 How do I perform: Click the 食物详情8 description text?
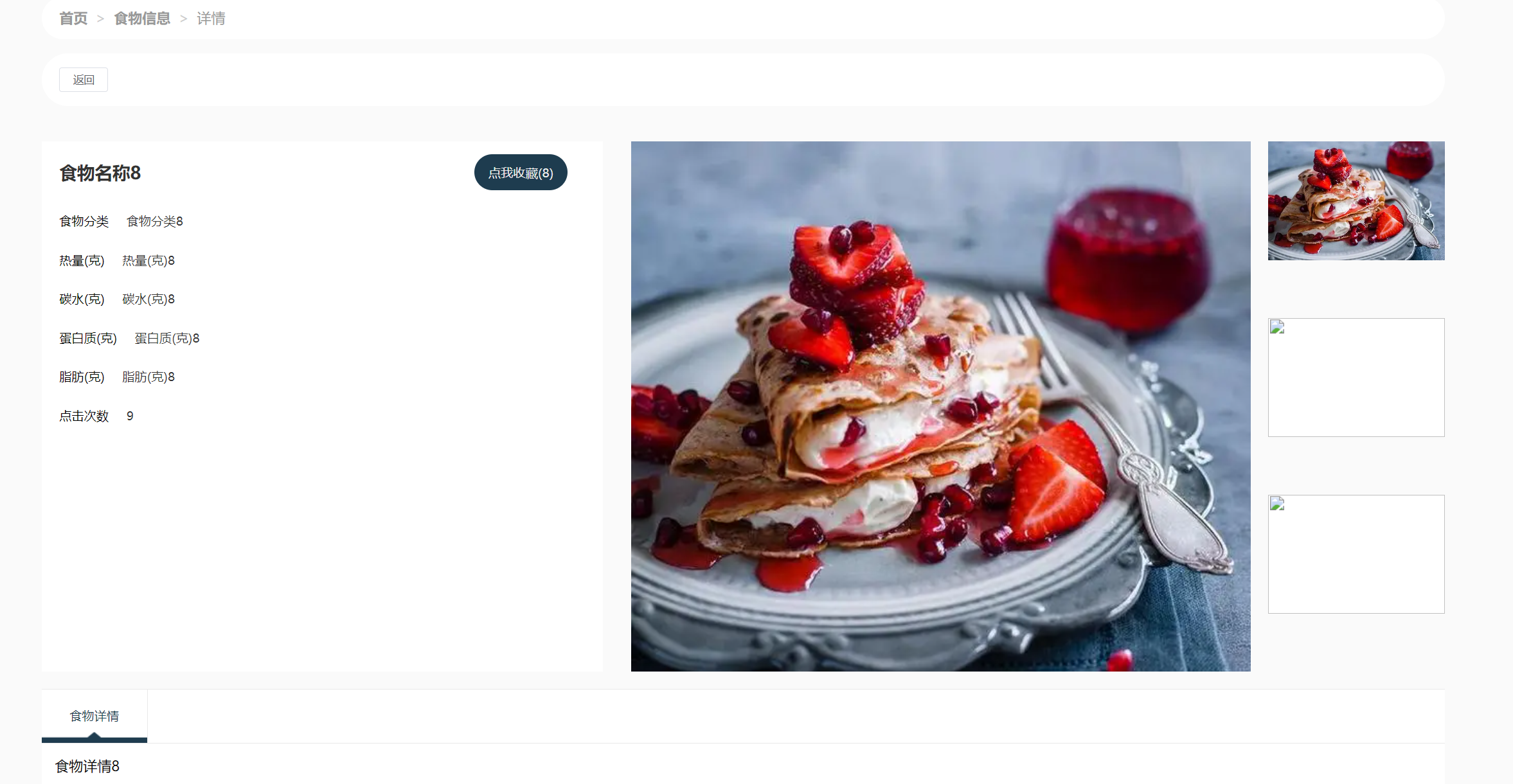point(87,766)
